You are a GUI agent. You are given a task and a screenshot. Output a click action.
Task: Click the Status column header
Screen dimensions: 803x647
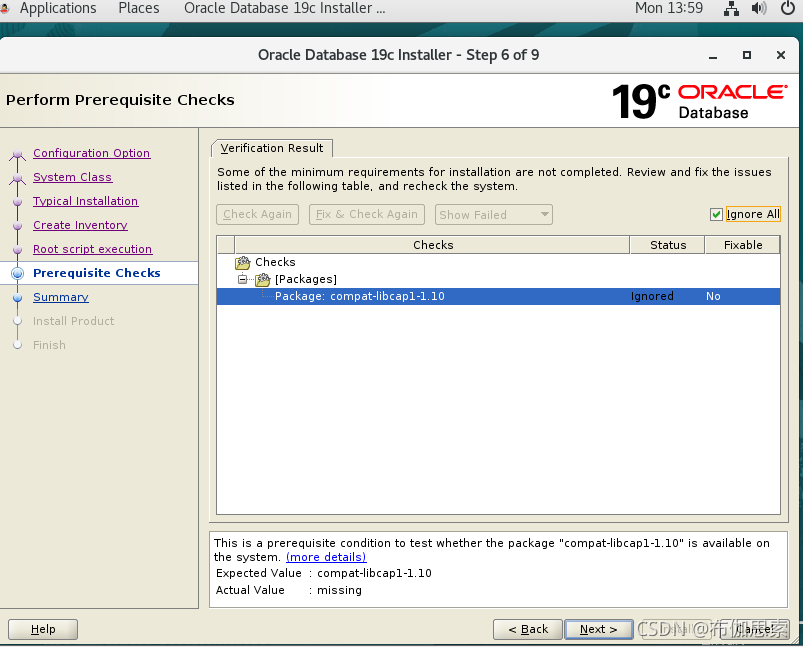[x=668, y=245]
